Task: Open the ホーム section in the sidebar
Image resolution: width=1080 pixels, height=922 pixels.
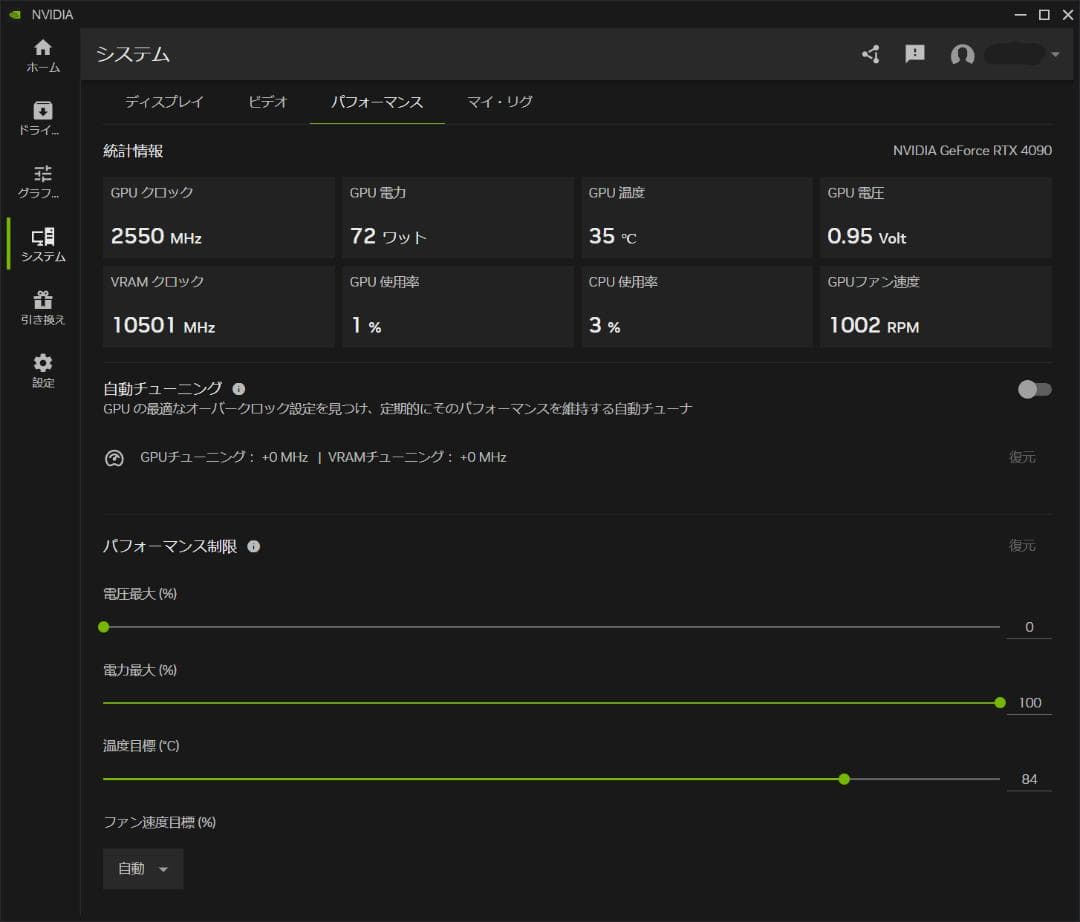Action: 42,55
